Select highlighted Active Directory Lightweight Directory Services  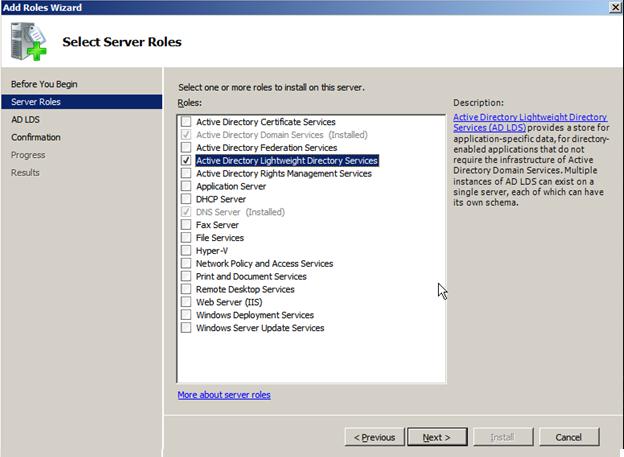[x=287, y=160]
